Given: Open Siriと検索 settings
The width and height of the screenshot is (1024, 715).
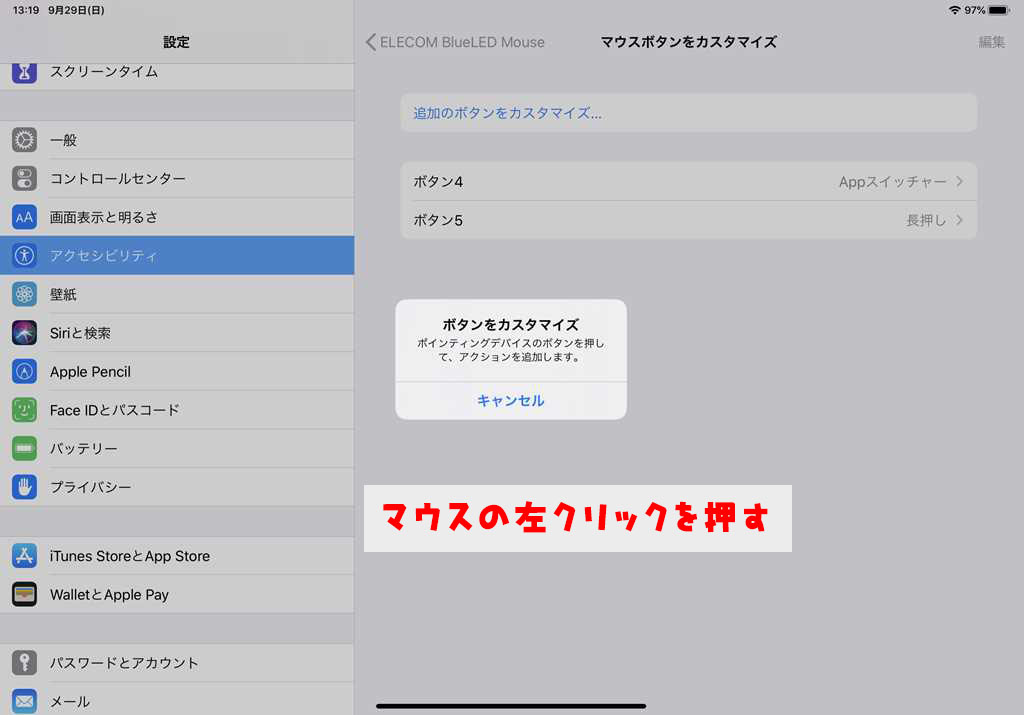Looking at the screenshot, I should click(177, 332).
